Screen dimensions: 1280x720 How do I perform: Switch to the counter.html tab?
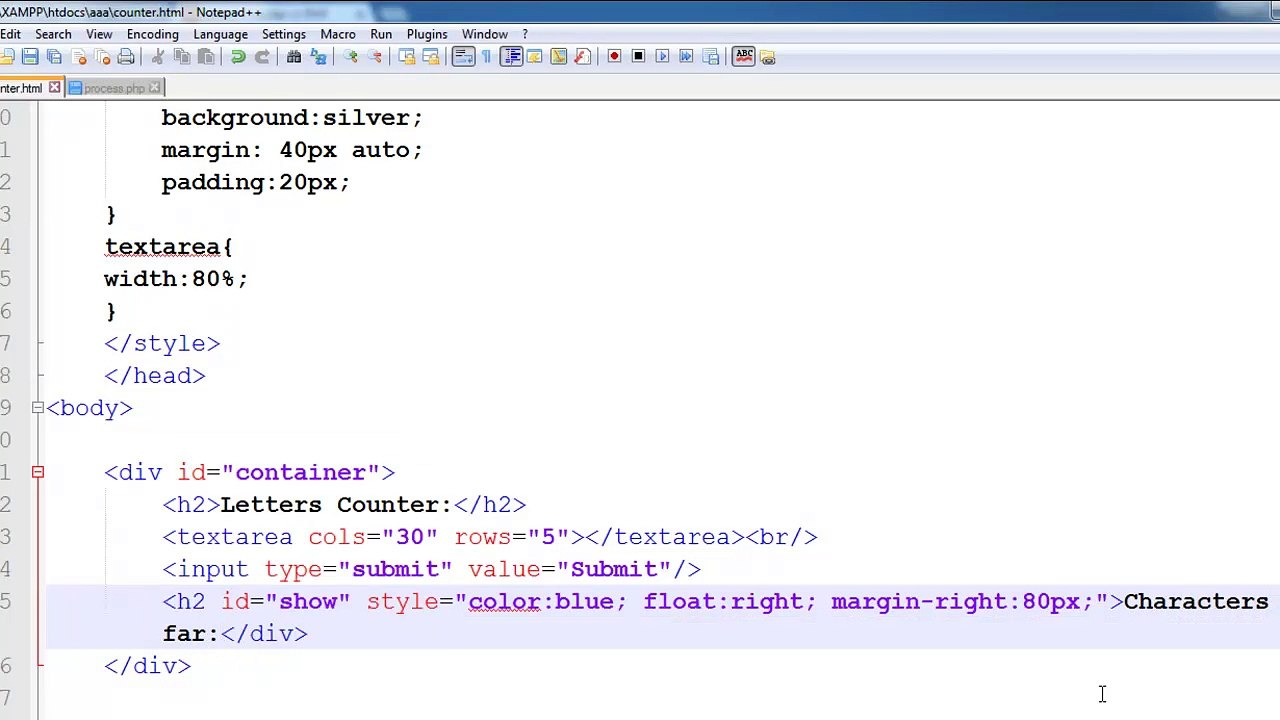coord(22,88)
